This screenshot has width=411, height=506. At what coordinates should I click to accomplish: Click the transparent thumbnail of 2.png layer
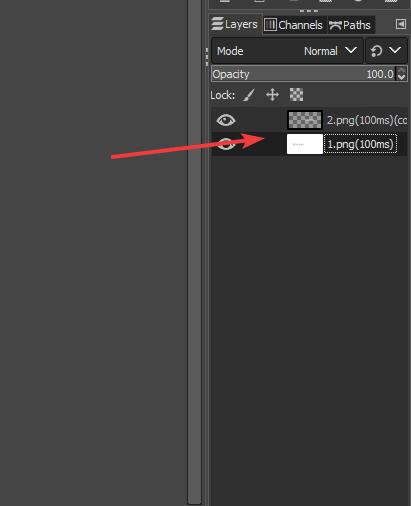[305, 120]
